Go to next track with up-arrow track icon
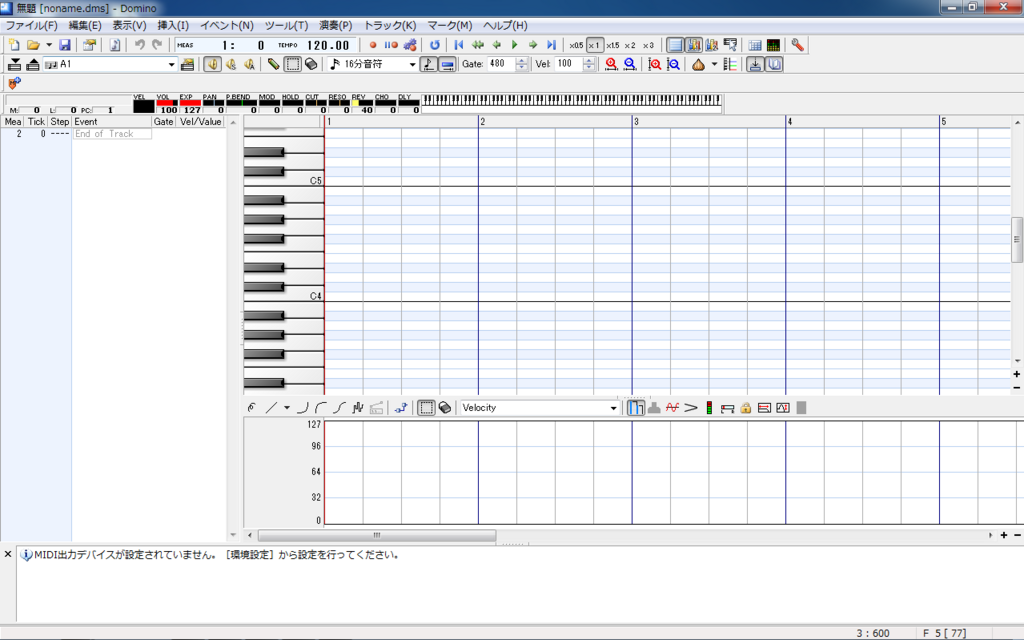The width and height of the screenshot is (1024, 640). (x=33, y=64)
